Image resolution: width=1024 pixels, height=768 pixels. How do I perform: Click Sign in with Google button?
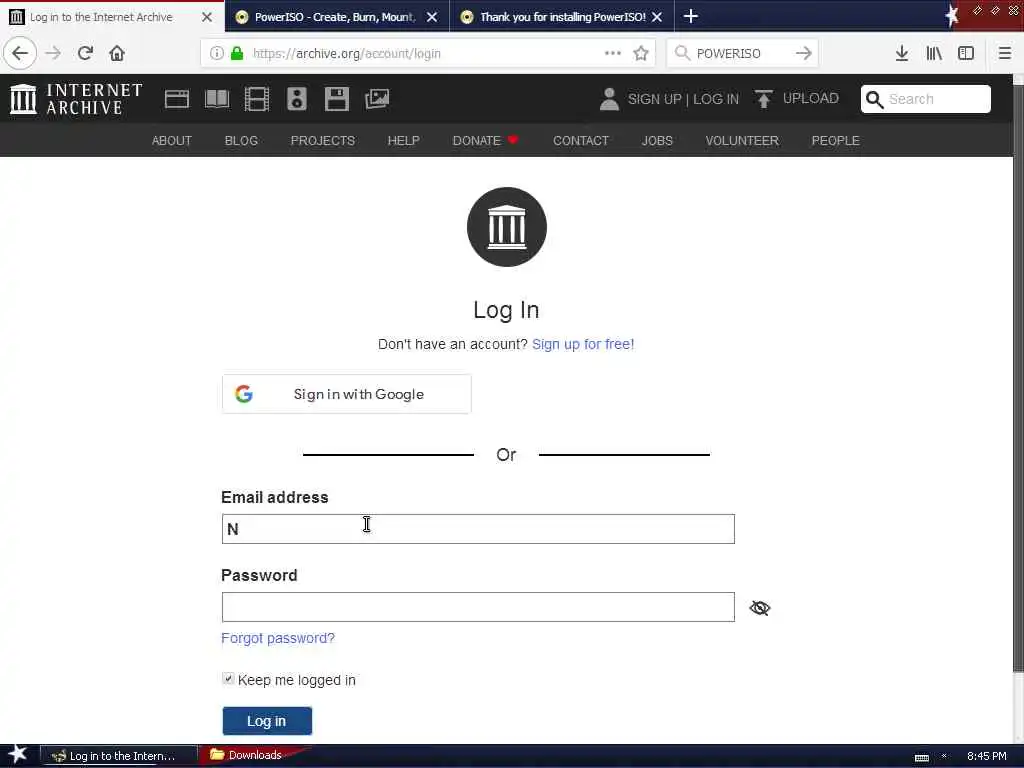tap(346, 394)
